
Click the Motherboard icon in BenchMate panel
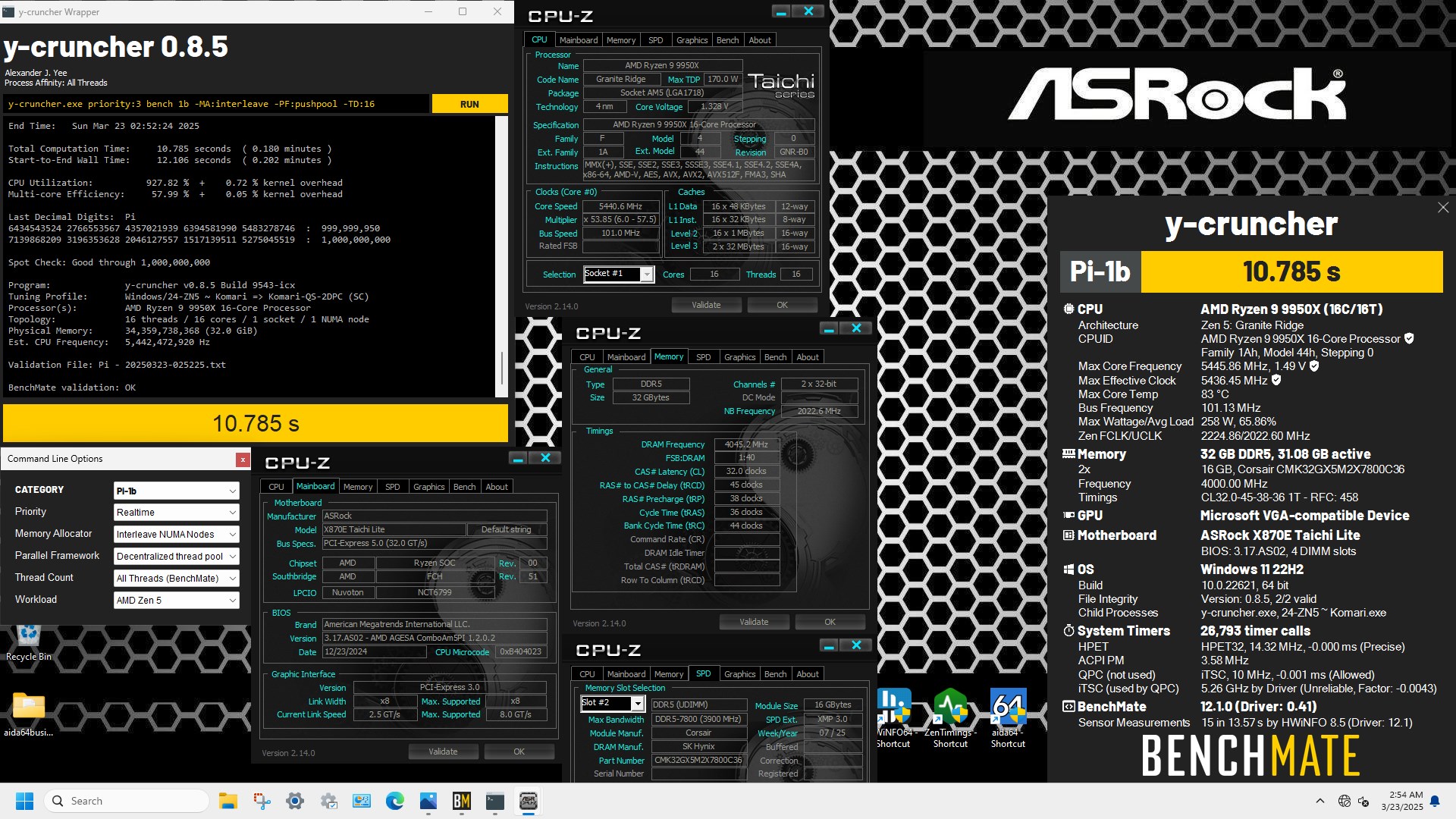[1068, 535]
